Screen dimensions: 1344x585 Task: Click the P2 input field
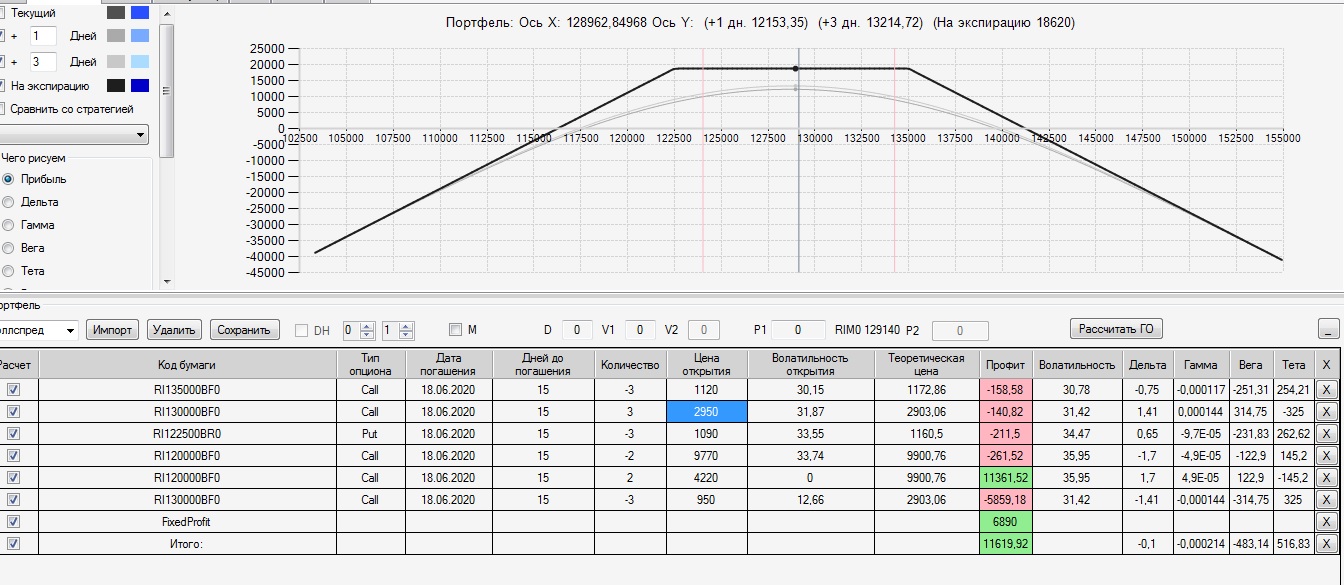[960, 330]
